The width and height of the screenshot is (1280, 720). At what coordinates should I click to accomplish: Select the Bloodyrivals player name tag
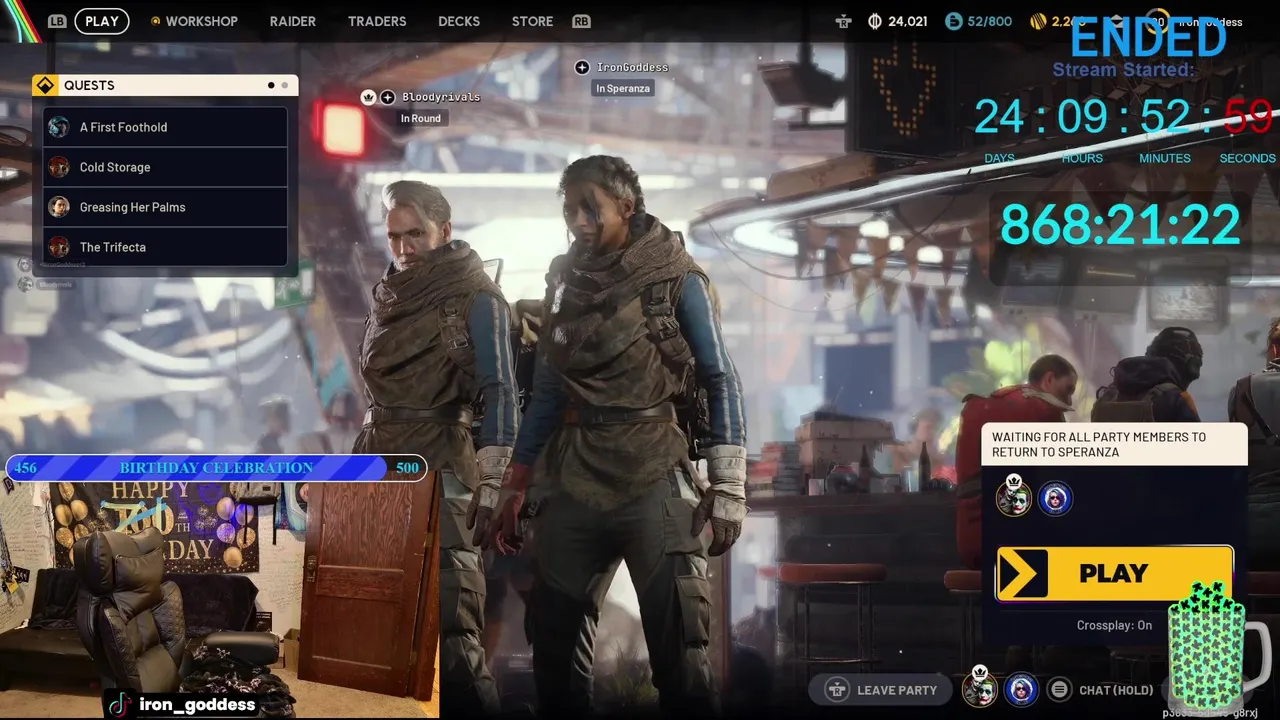click(441, 97)
